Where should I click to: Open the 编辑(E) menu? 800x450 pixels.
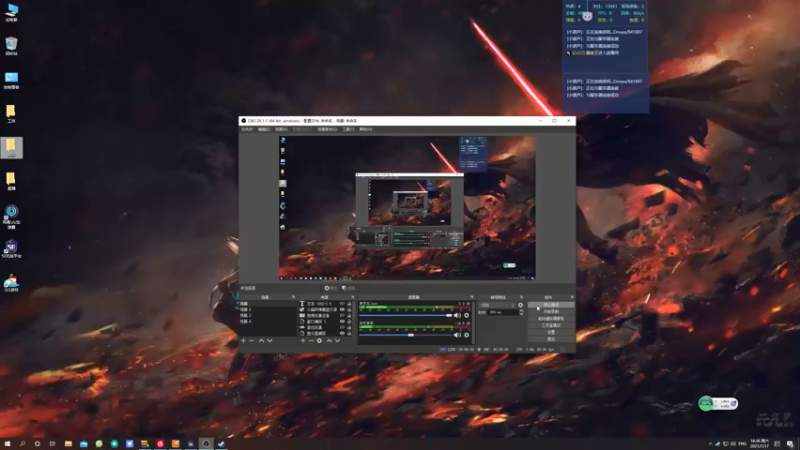(264, 130)
